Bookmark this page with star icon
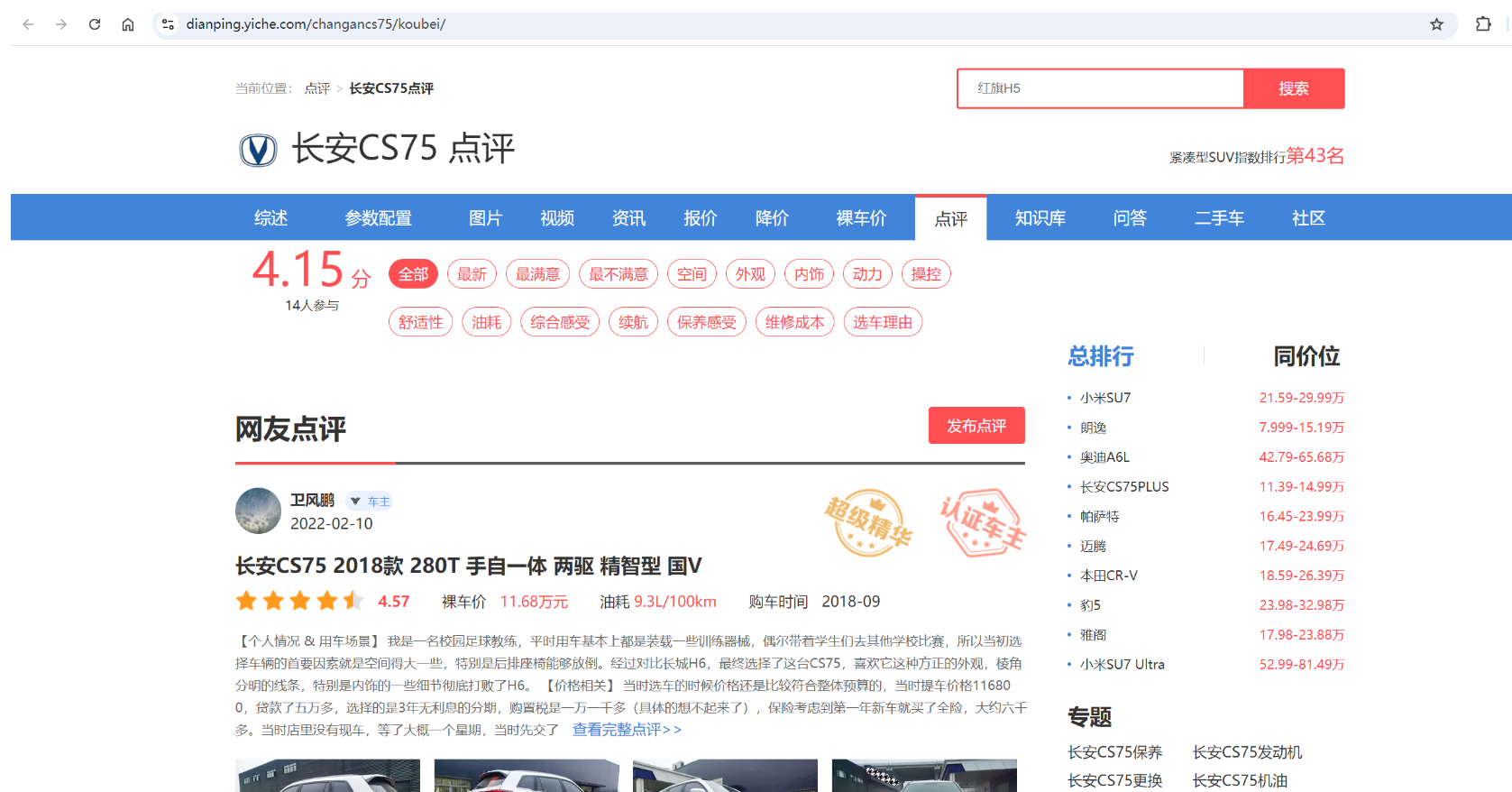 [1436, 24]
